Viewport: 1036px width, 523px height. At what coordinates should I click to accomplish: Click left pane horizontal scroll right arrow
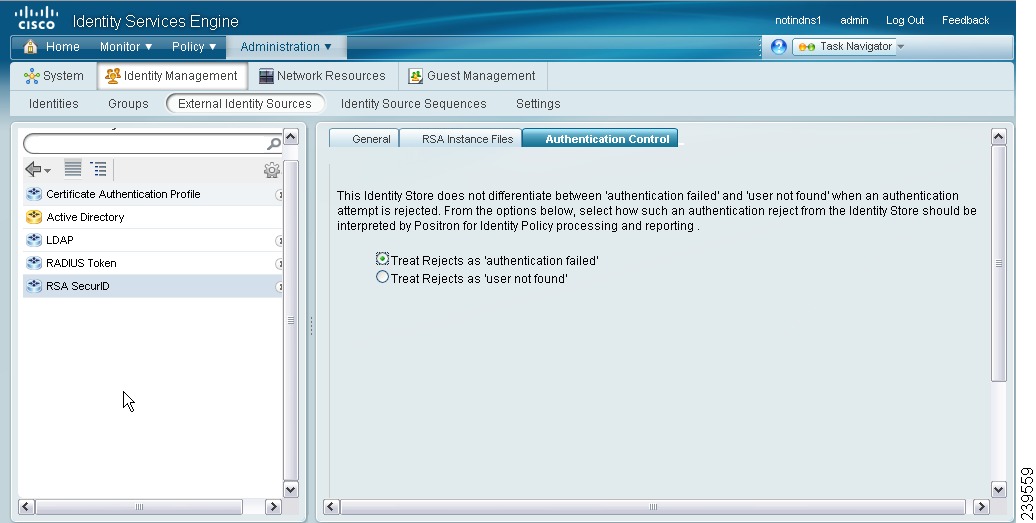pos(273,506)
